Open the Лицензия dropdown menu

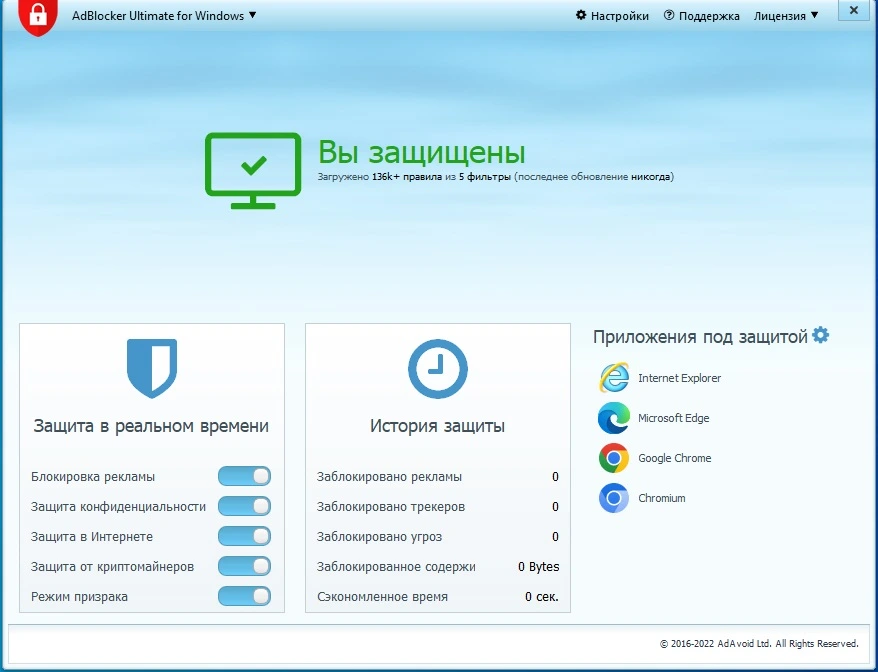coord(786,16)
